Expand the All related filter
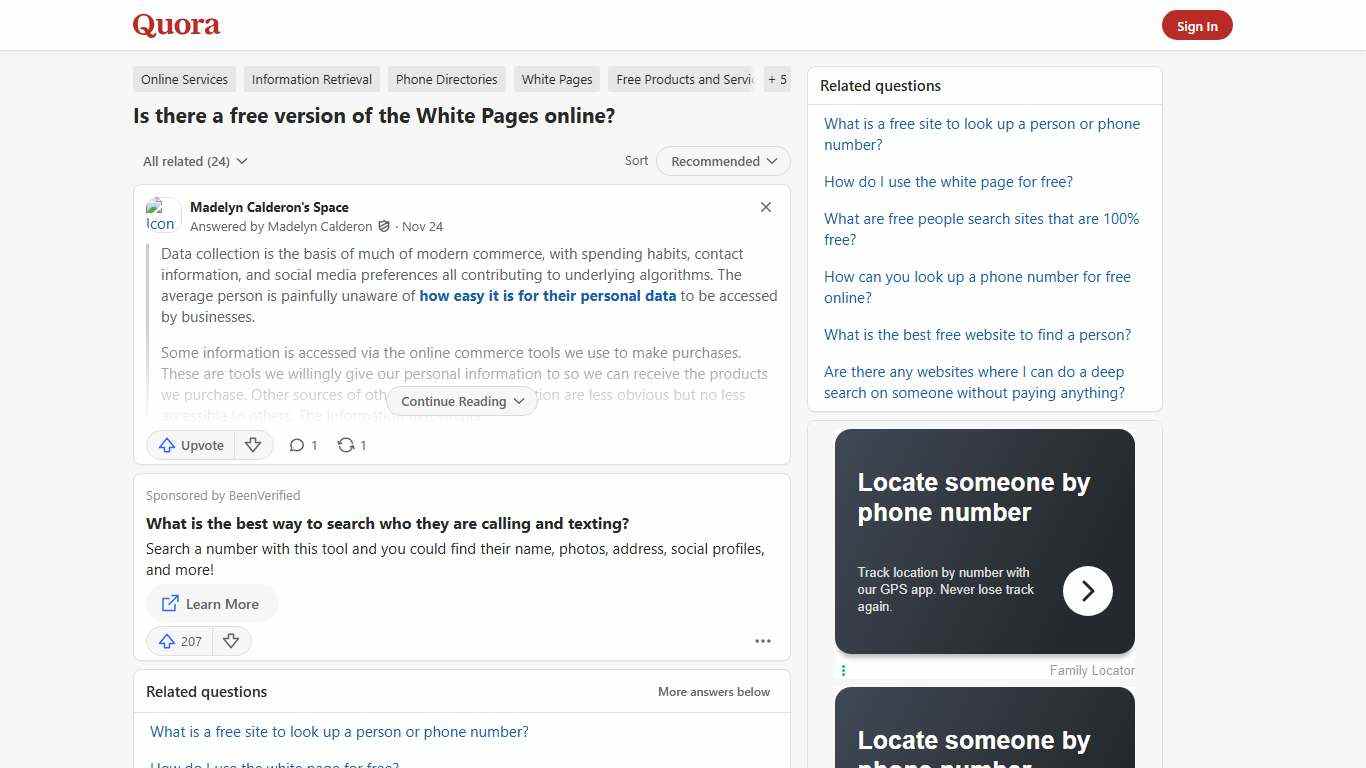 [x=194, y=161]
